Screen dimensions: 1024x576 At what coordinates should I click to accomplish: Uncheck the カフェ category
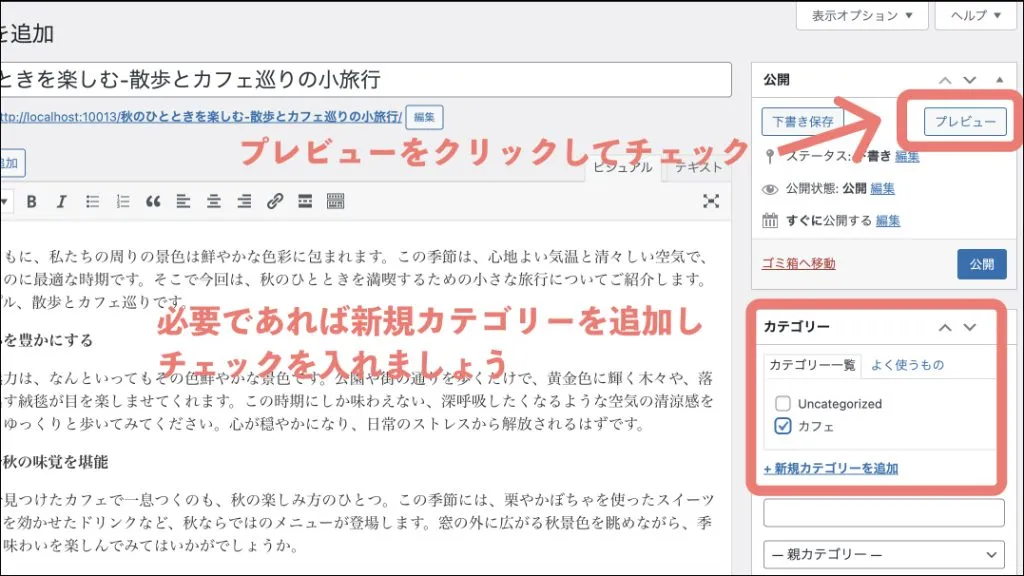(782, 426)
